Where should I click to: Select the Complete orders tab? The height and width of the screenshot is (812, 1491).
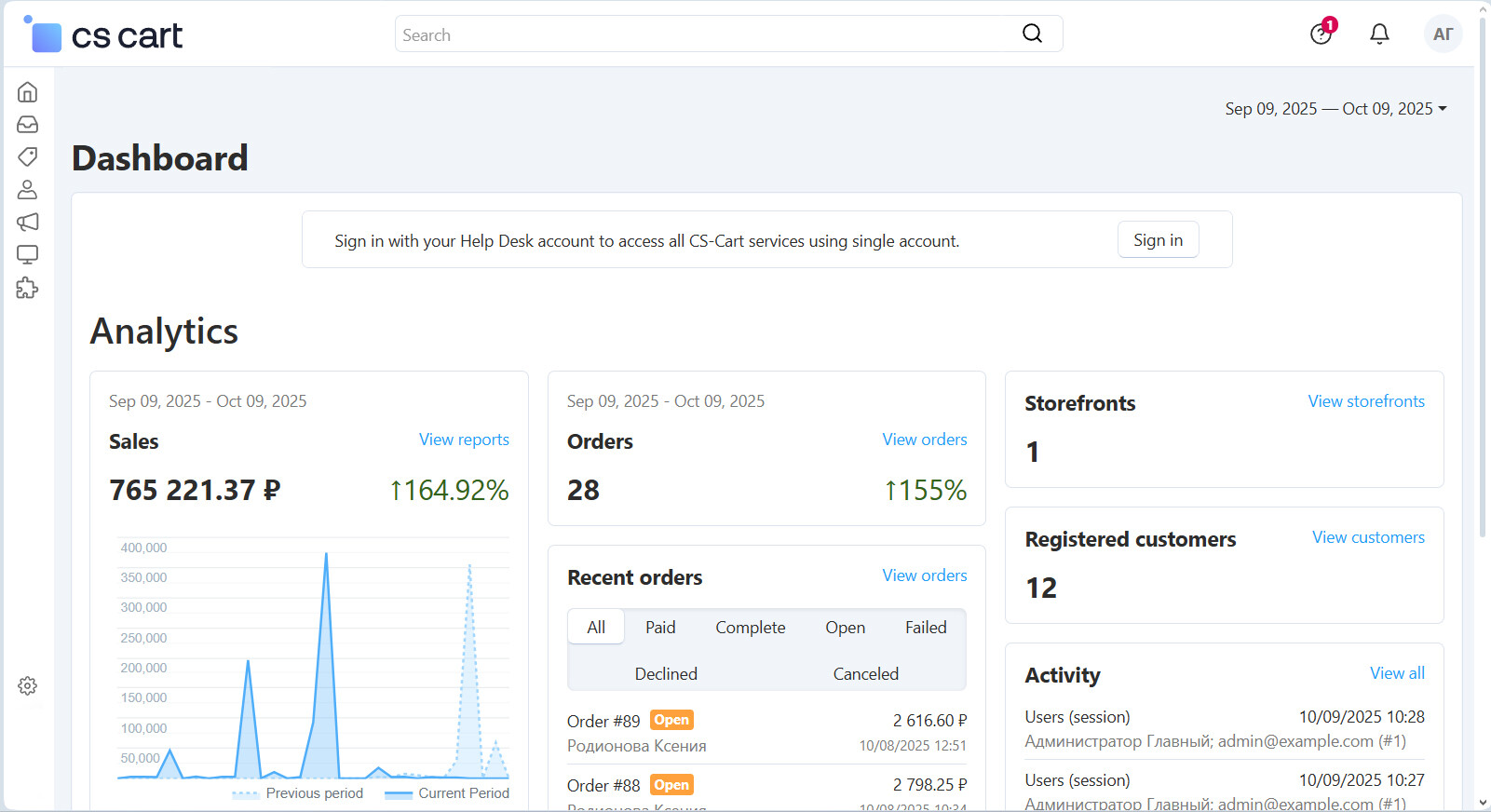coord(750,628)
